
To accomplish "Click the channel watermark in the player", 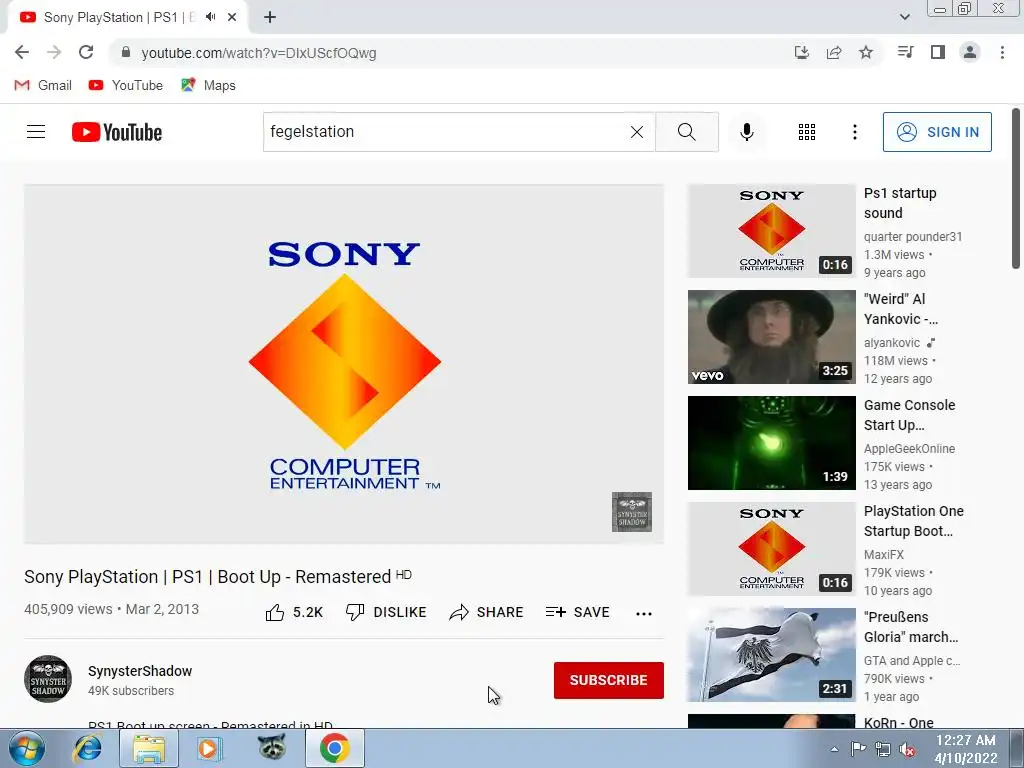I will pos(632,512).
